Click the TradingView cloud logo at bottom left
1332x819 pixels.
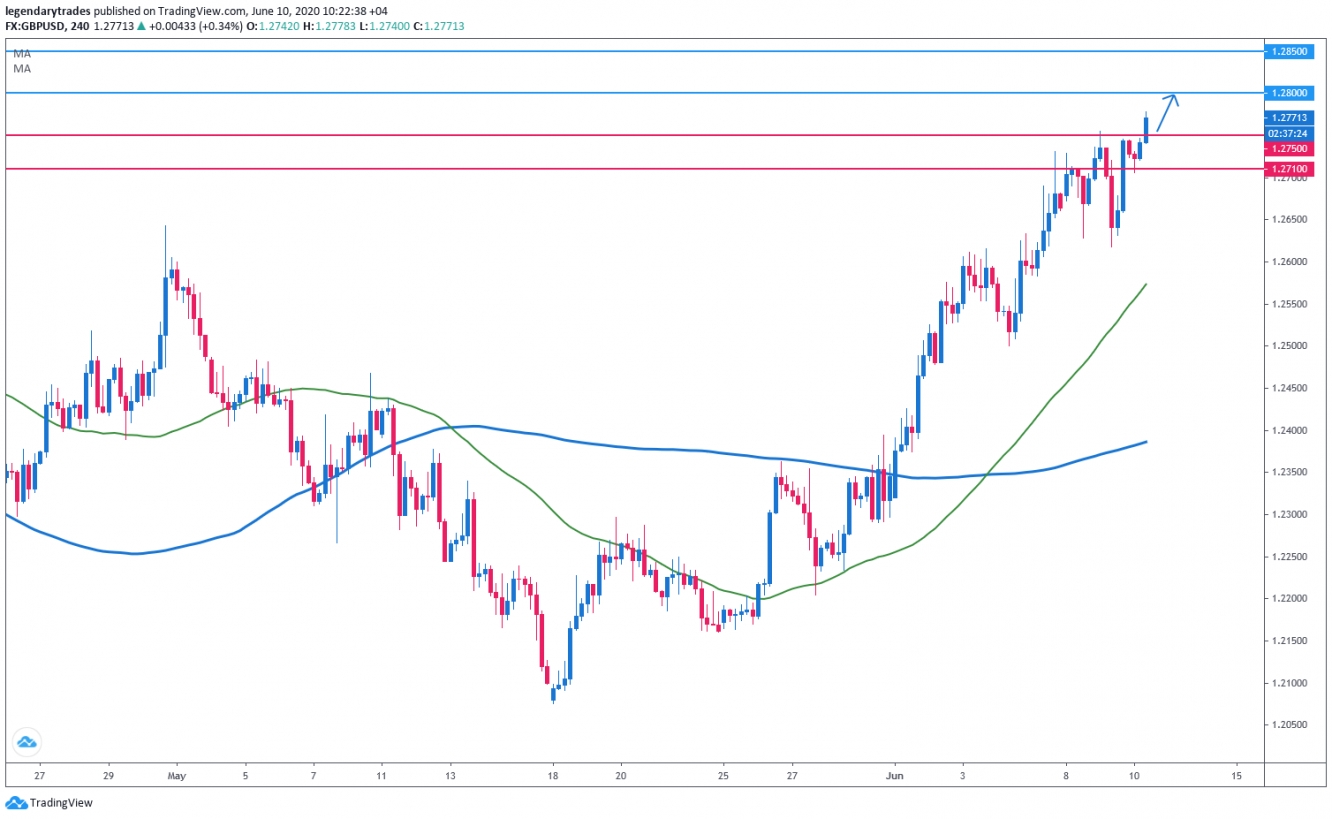tap(16, 802)
